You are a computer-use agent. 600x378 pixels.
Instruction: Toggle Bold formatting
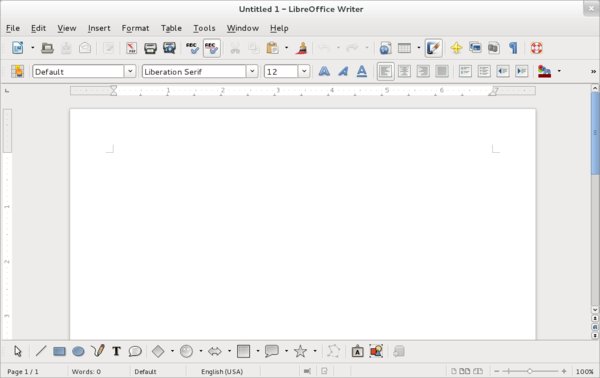click(324, 72)
